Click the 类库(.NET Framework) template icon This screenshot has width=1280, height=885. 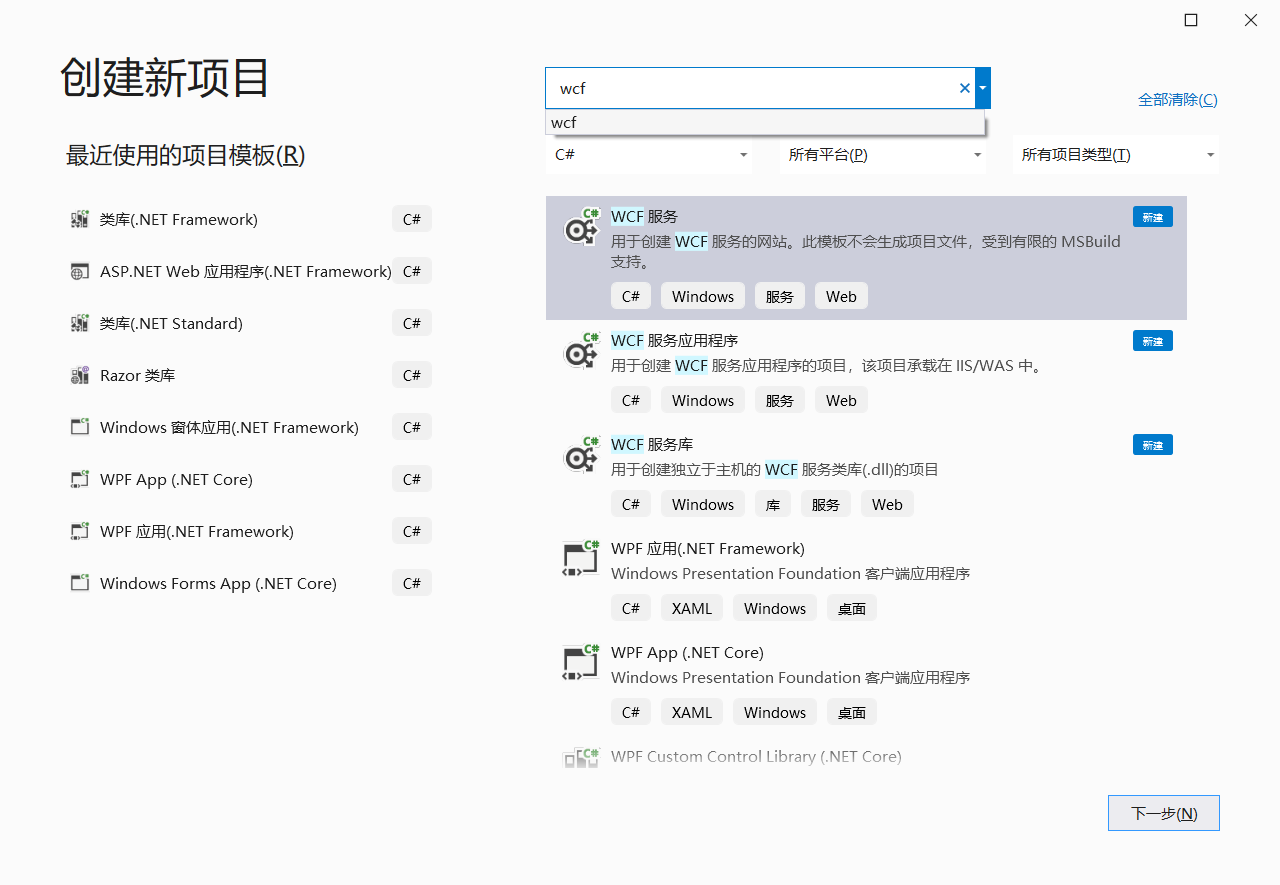[80, 219]
